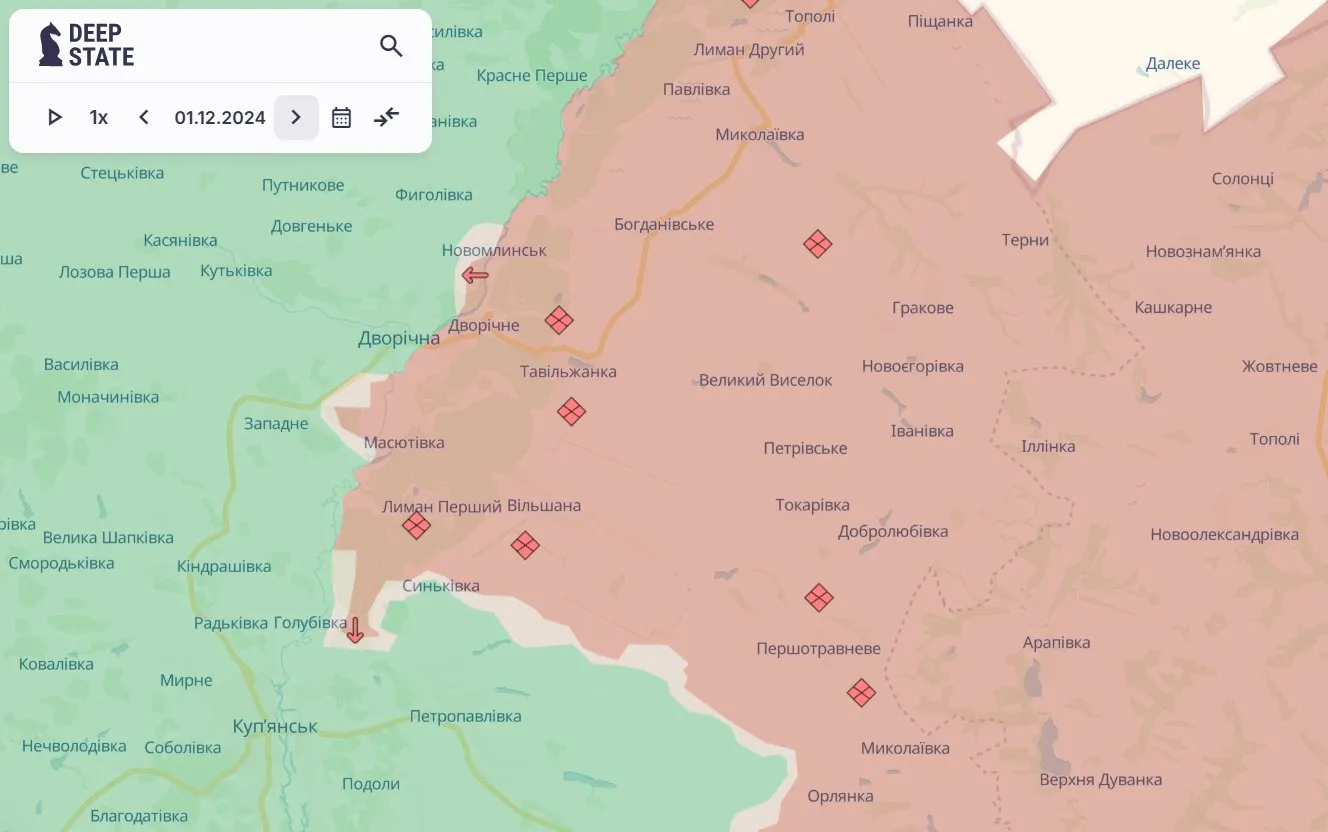Click the unit marker below Вільшана

[x=525, y=545]
